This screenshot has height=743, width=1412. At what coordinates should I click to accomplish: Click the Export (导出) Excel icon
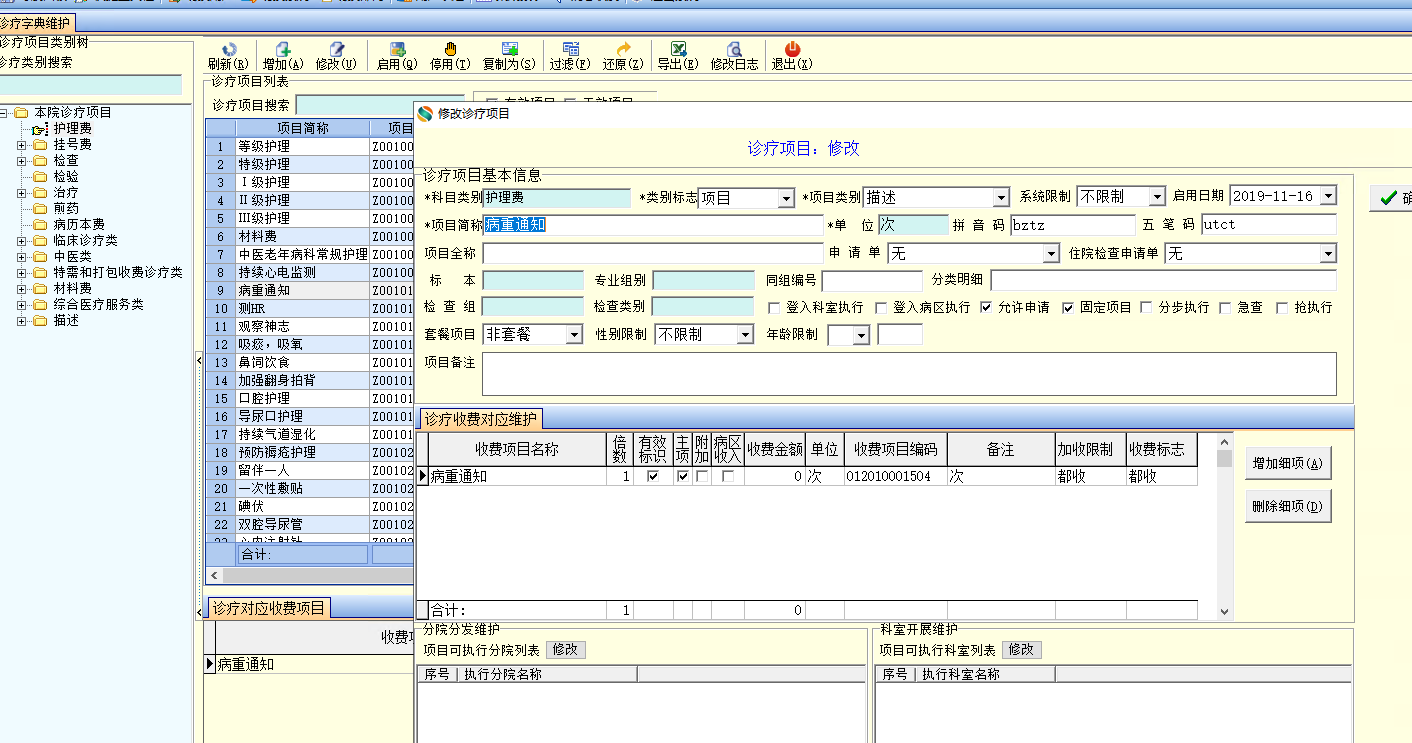click(x=678, y=50)
